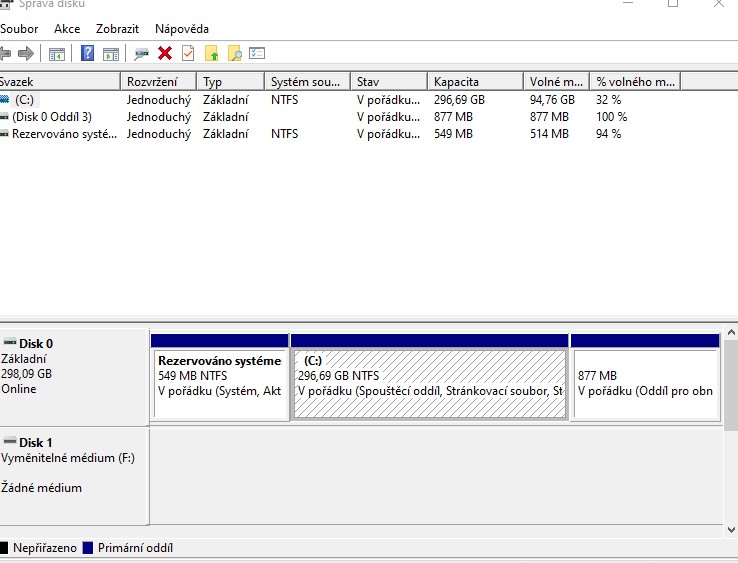The image size is (738, 563).
Task: Select the Rezervováno systé... volume row
Action: pyautogui.click(x=340, y=134)
